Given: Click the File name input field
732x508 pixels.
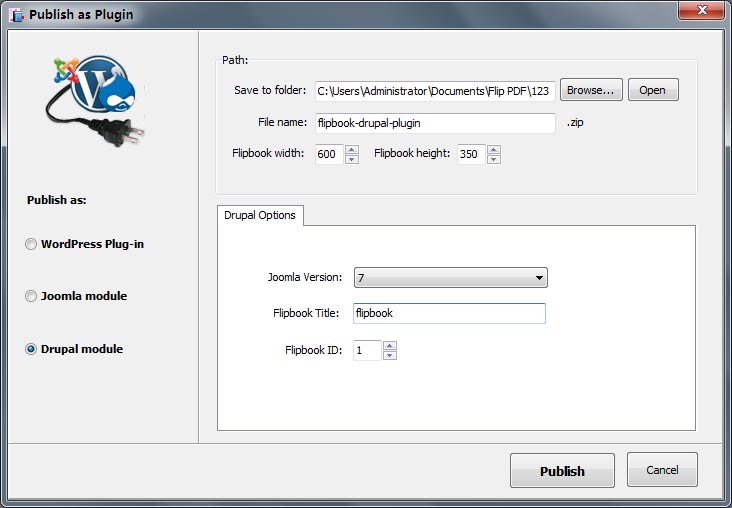Looking at the screenshot, I should click(435, 123).
